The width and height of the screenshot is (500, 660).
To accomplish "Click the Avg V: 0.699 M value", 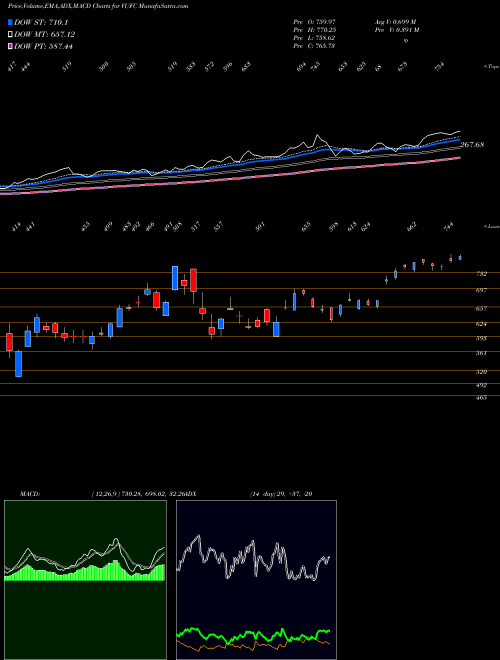I will [x=395, y=22].
